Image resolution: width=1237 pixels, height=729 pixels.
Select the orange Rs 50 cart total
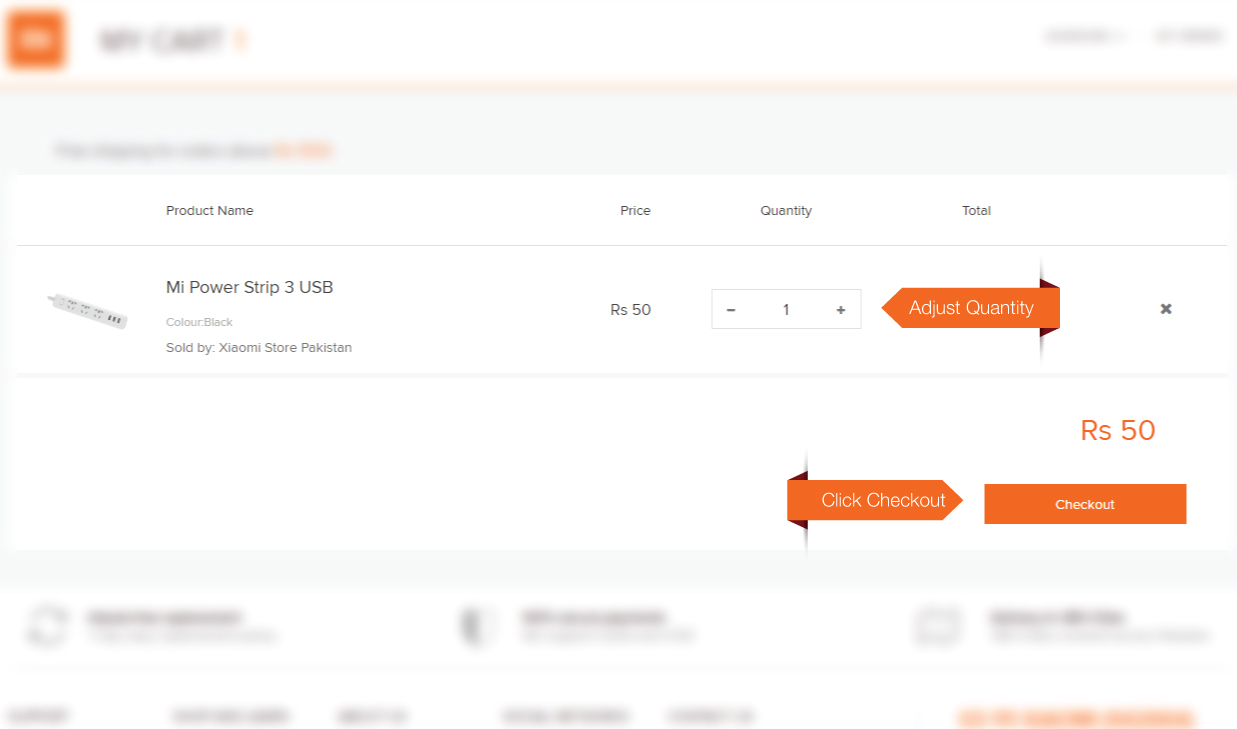[1118, 430]
